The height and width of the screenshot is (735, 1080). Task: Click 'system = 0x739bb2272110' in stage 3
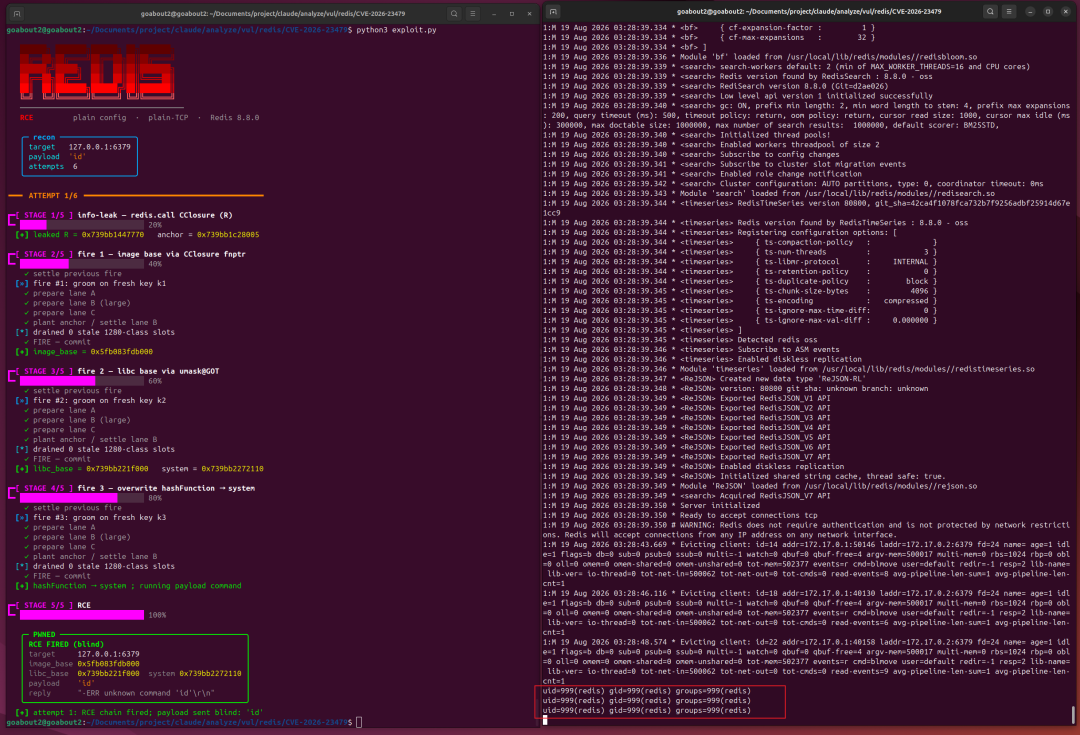coord(212,469)
